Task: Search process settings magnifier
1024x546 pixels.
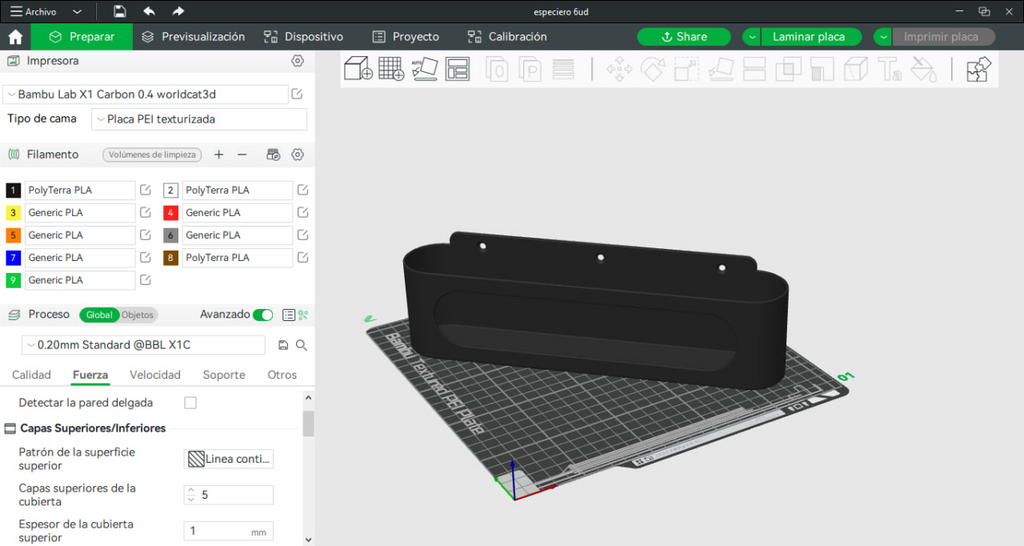Action: pyautogui.click(x=301, y=345)
